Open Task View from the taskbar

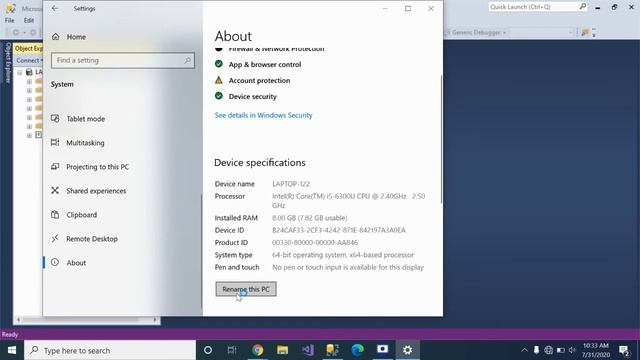coord(232,350)
